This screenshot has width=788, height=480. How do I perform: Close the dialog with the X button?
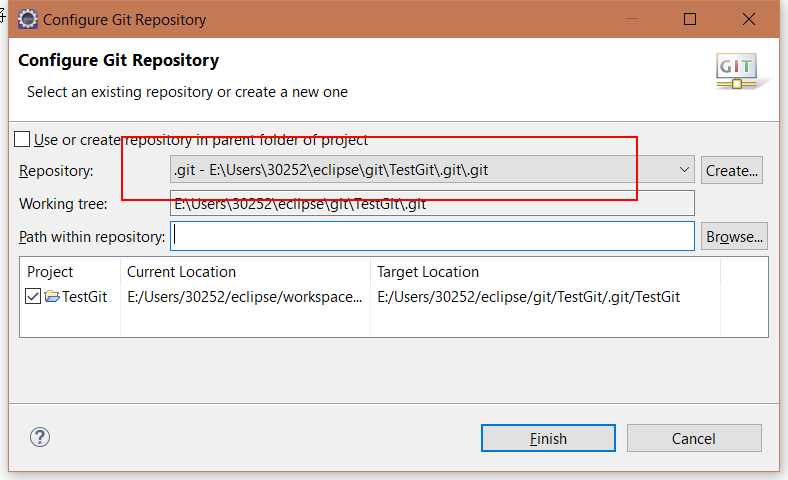[x=749, y=19]
